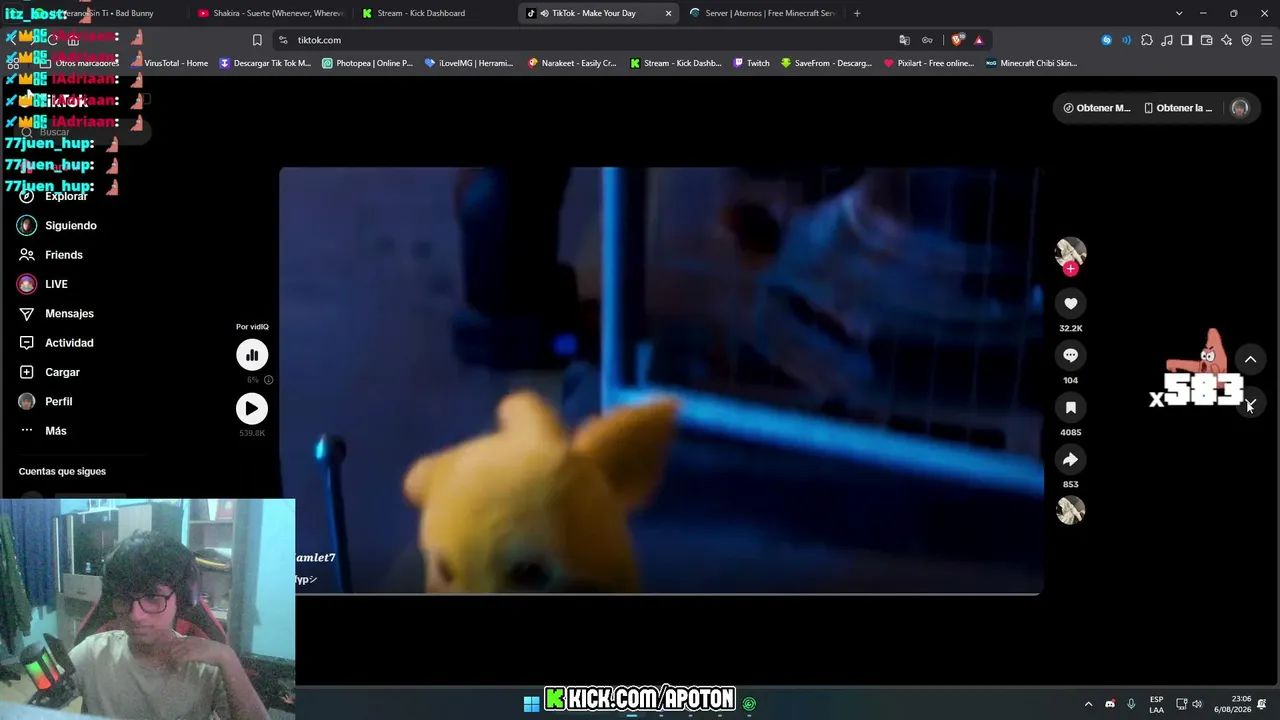Viewport: 1280px width, 720px height.
Task: Show hidden system tray icons
Action: [x=1089, y=704]
